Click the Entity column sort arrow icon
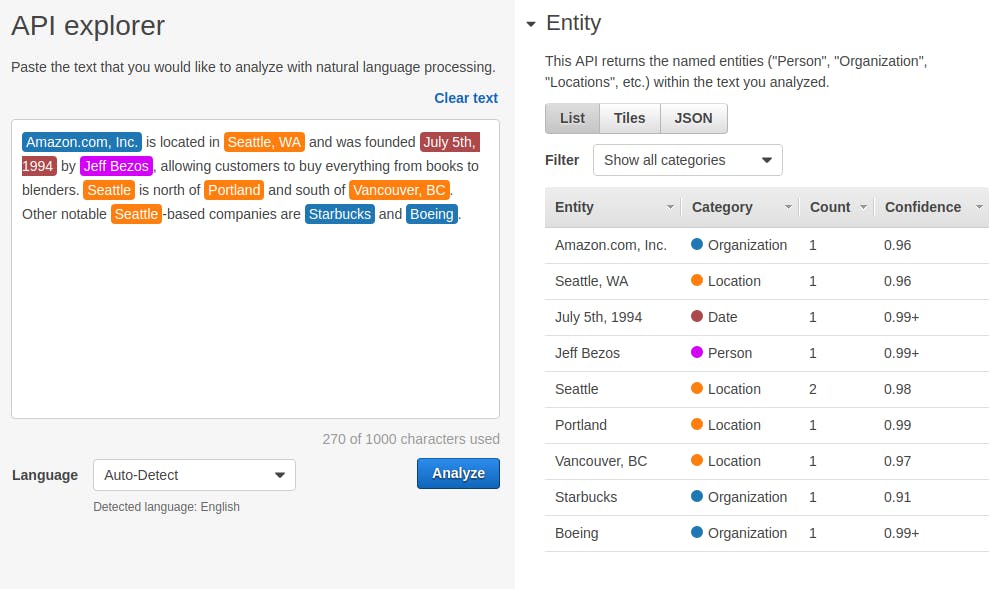Screen dimensions: 1007x589 (x=670, y=207)
